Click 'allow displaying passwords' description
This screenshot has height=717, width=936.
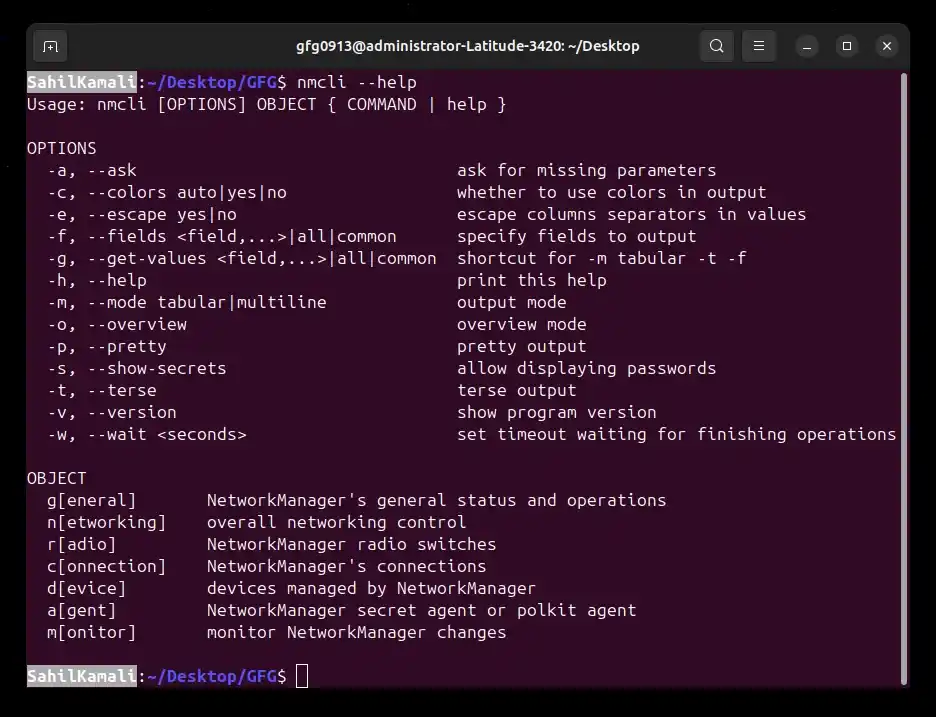tap(586, 368)
